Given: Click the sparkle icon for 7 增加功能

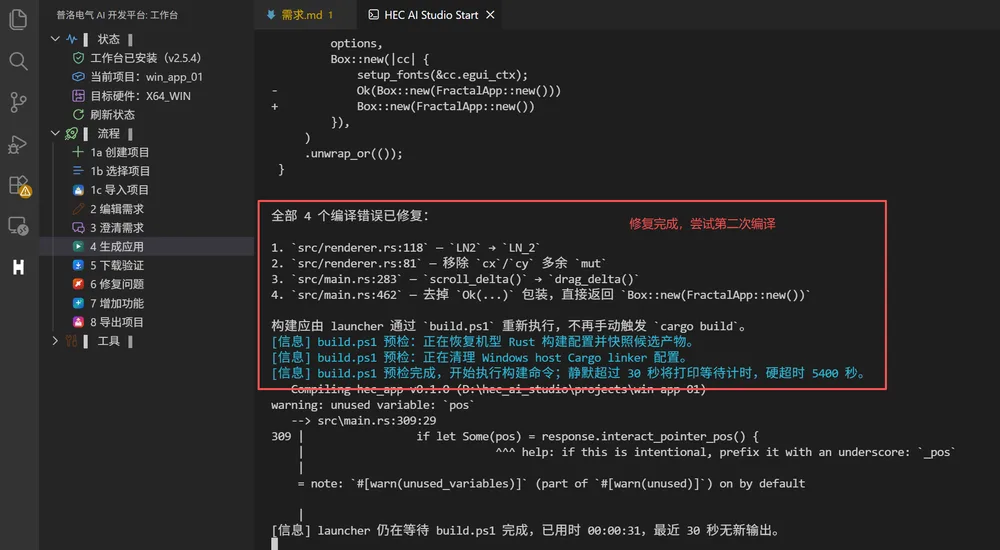Looking at the screenshot, I should tap(78, 303).
